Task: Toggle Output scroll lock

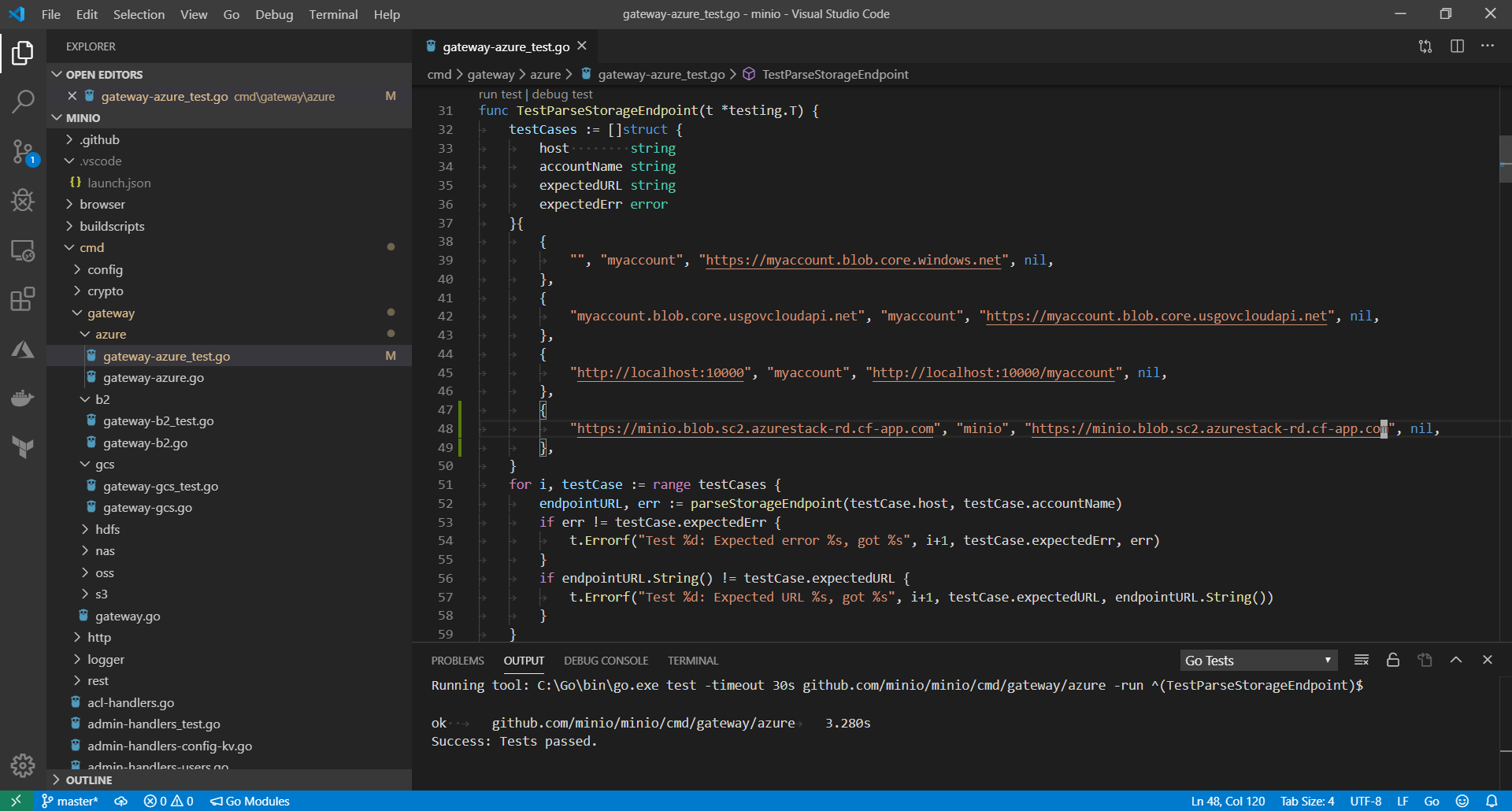Action: [x=1392, y=660]
